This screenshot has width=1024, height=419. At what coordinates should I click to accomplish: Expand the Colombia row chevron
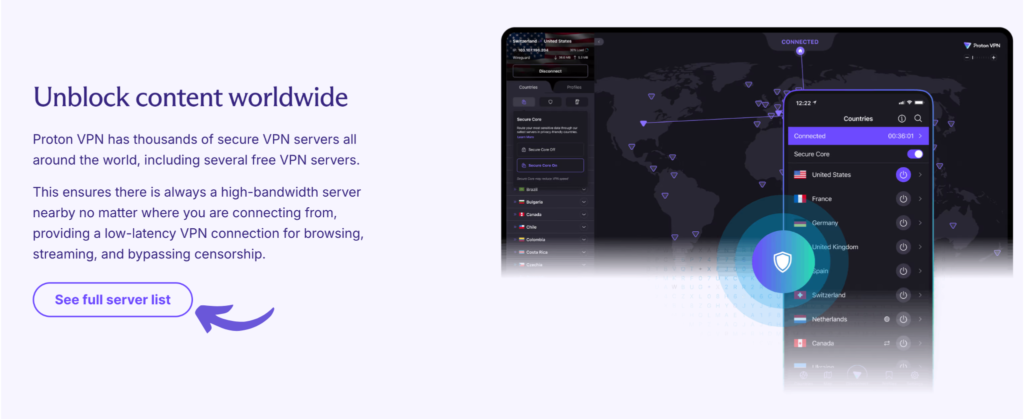pyautogui.click(x=584, y=240)
